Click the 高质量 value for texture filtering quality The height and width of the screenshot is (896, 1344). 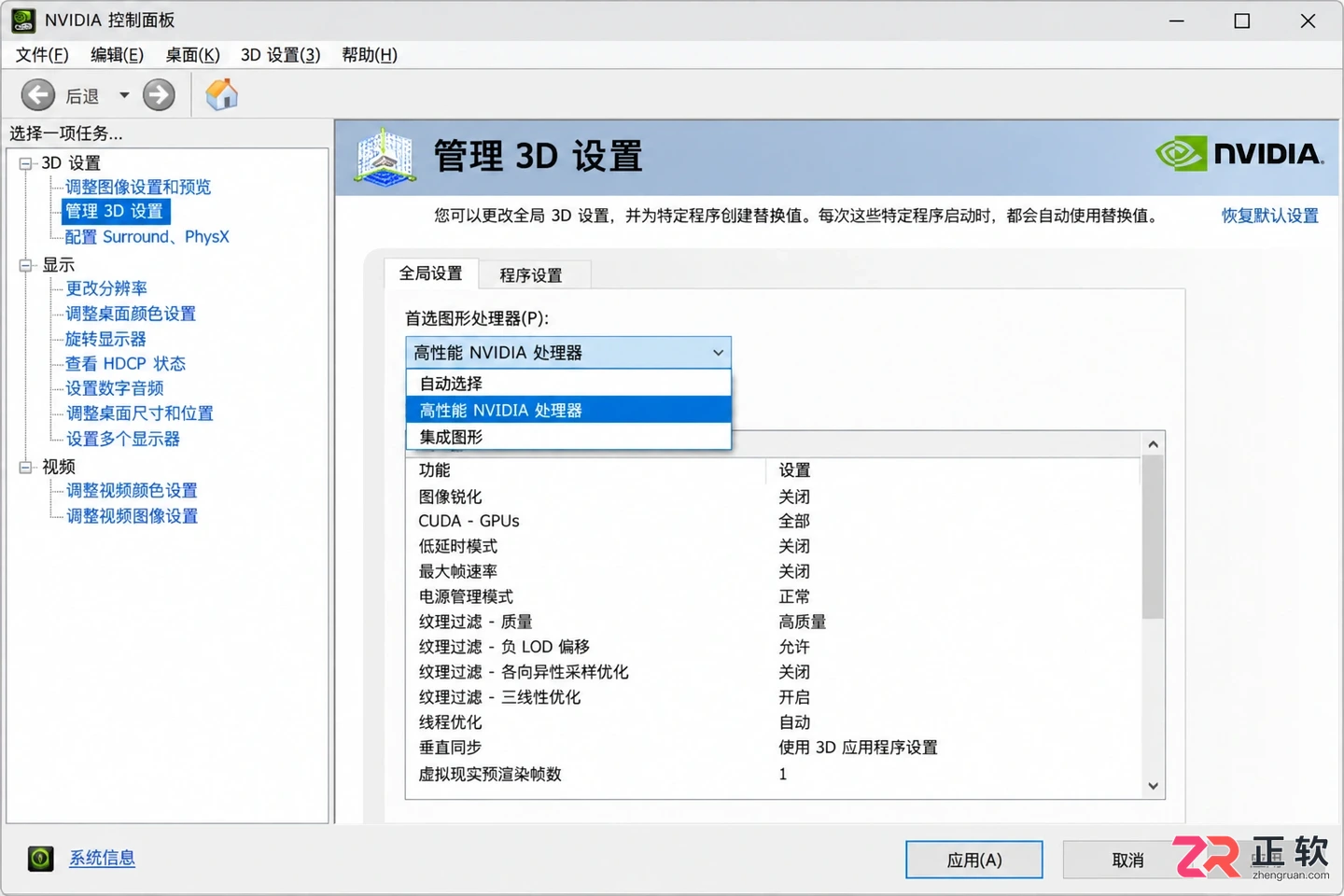[x=803, y=622]
